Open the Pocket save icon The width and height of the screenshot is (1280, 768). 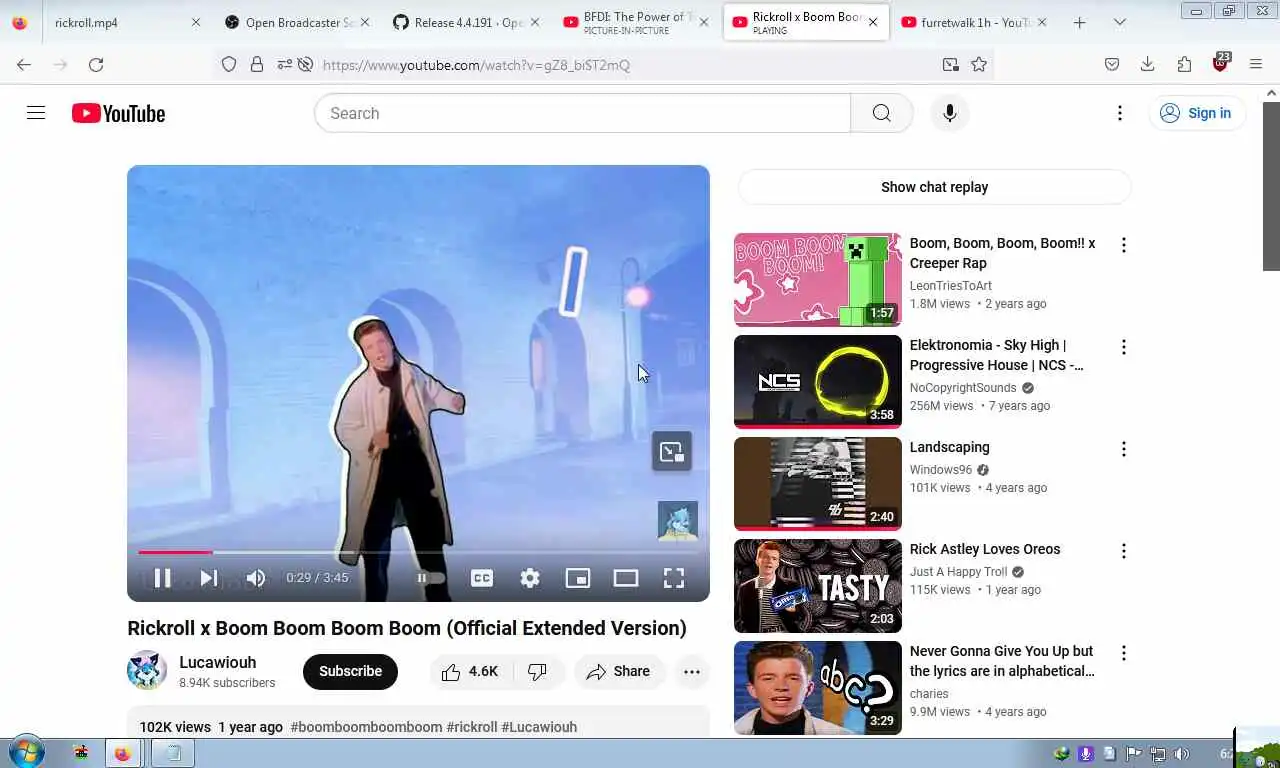coord(1112,64)
